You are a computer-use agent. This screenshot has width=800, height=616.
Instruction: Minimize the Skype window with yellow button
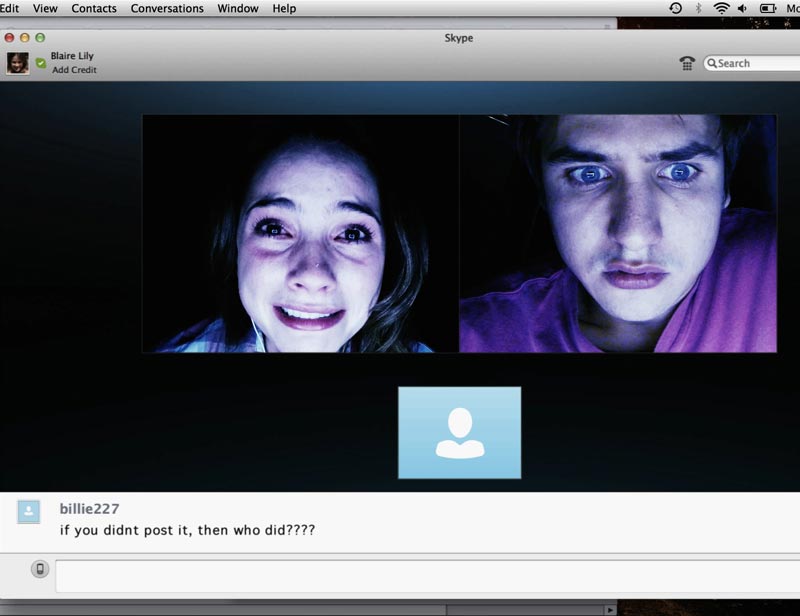tap(24, 38)
